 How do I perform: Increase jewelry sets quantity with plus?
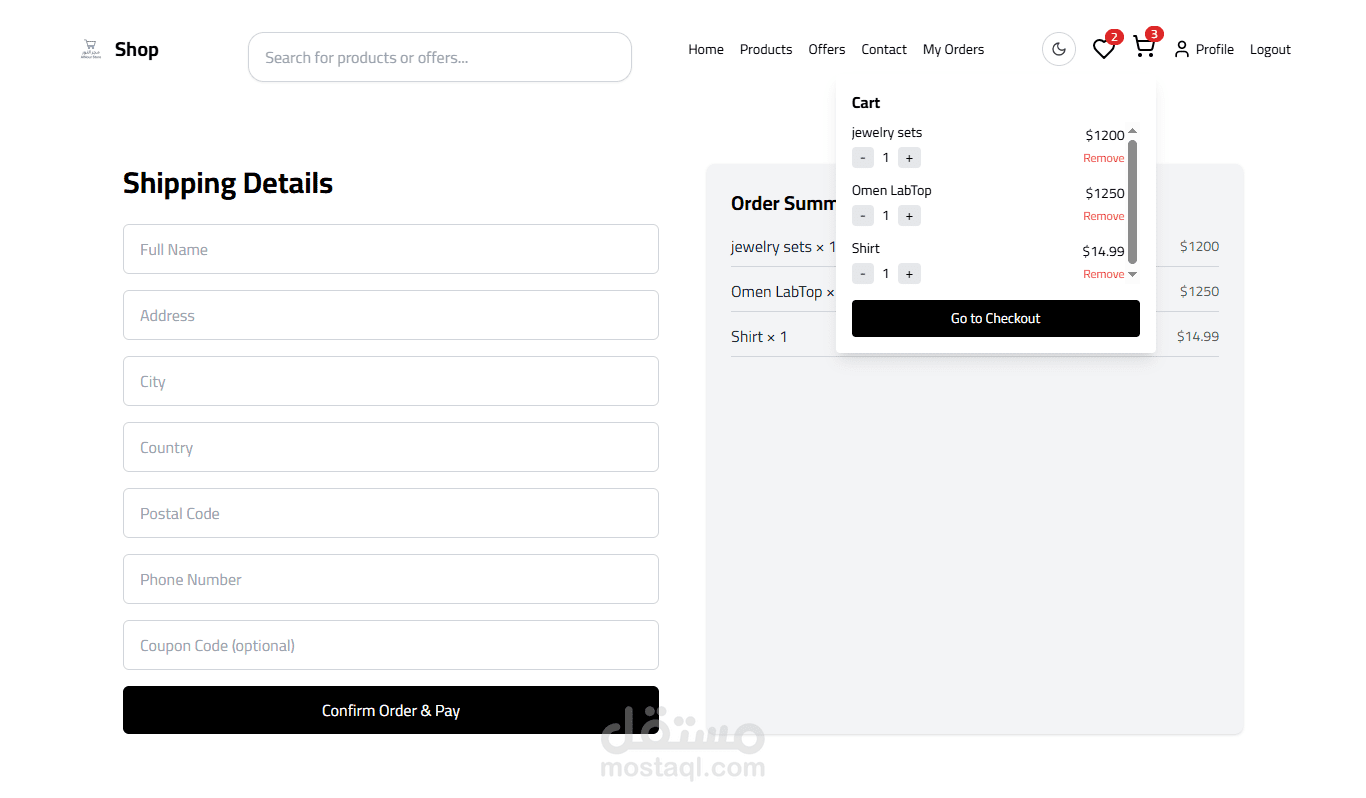909,158
